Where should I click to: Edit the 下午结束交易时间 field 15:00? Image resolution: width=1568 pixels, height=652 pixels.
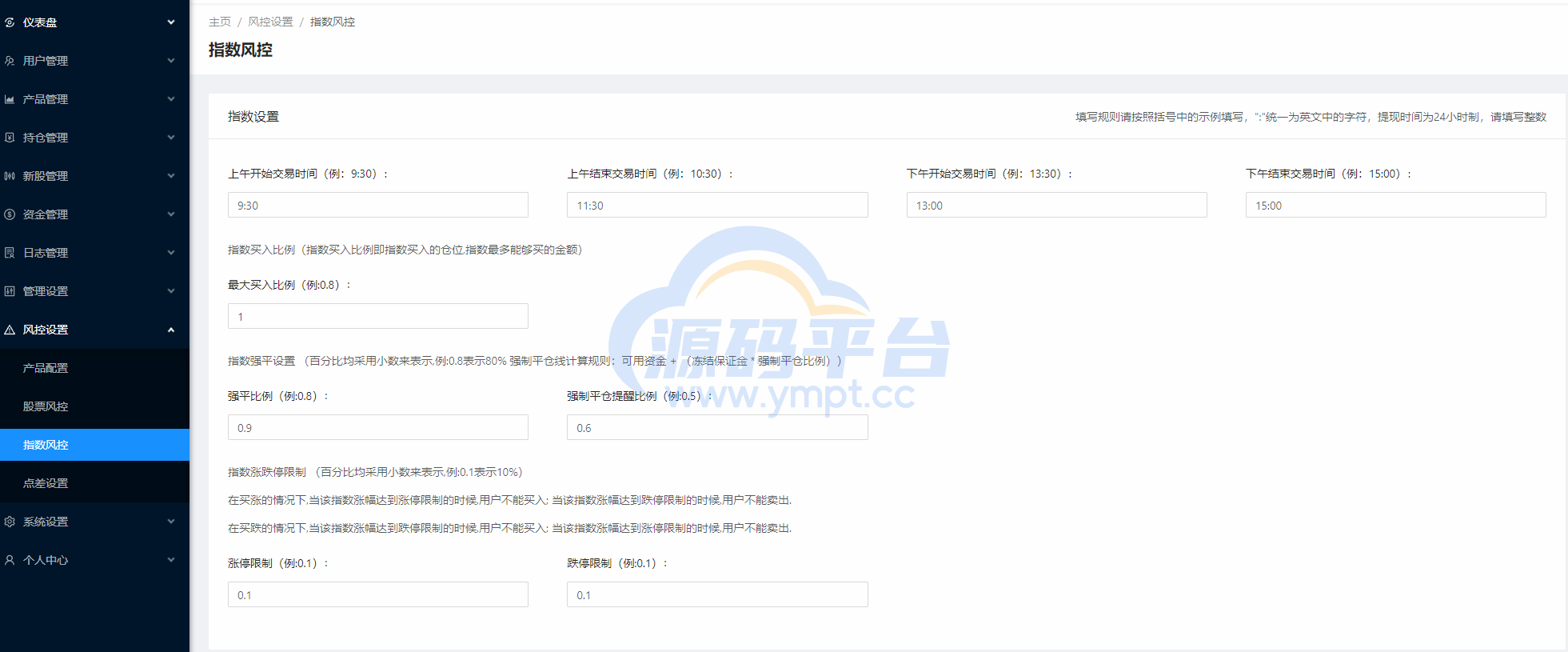coord(1395,205)
